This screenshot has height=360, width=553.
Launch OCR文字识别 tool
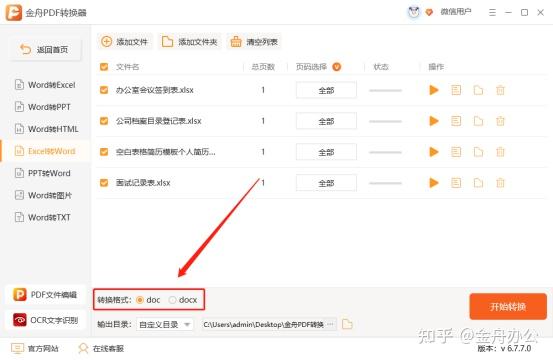(x=45, y=320)
